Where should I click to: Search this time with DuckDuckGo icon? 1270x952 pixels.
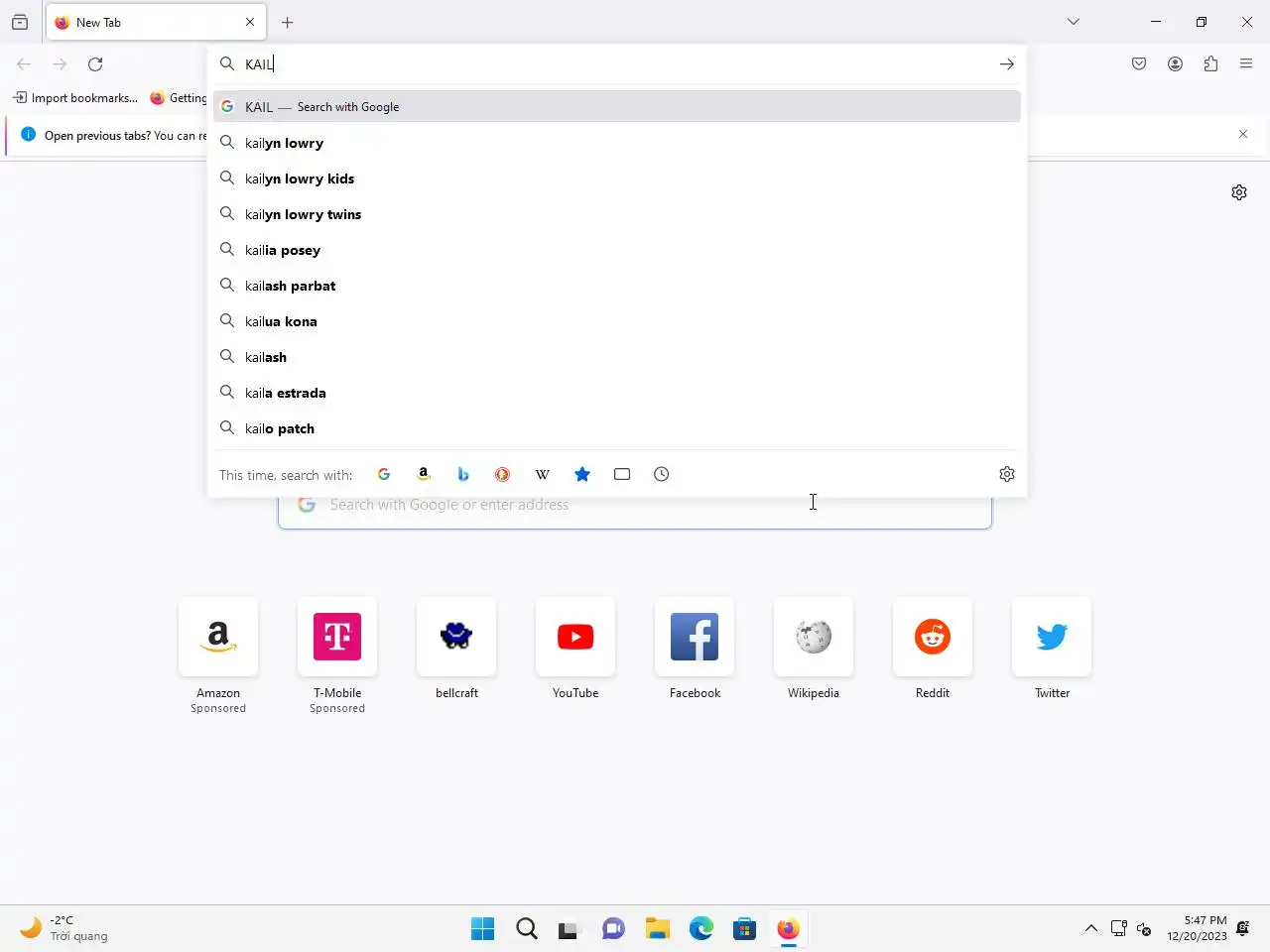pyautogui.click(x=503, y=474)
